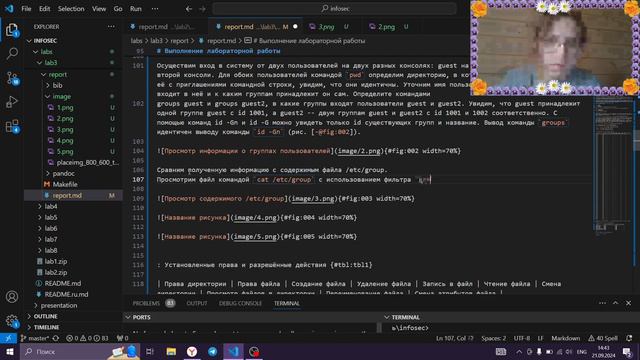Open the Search view in activity bar
The height and width of the screenshot is (360, 640).
tap(12, 53)
